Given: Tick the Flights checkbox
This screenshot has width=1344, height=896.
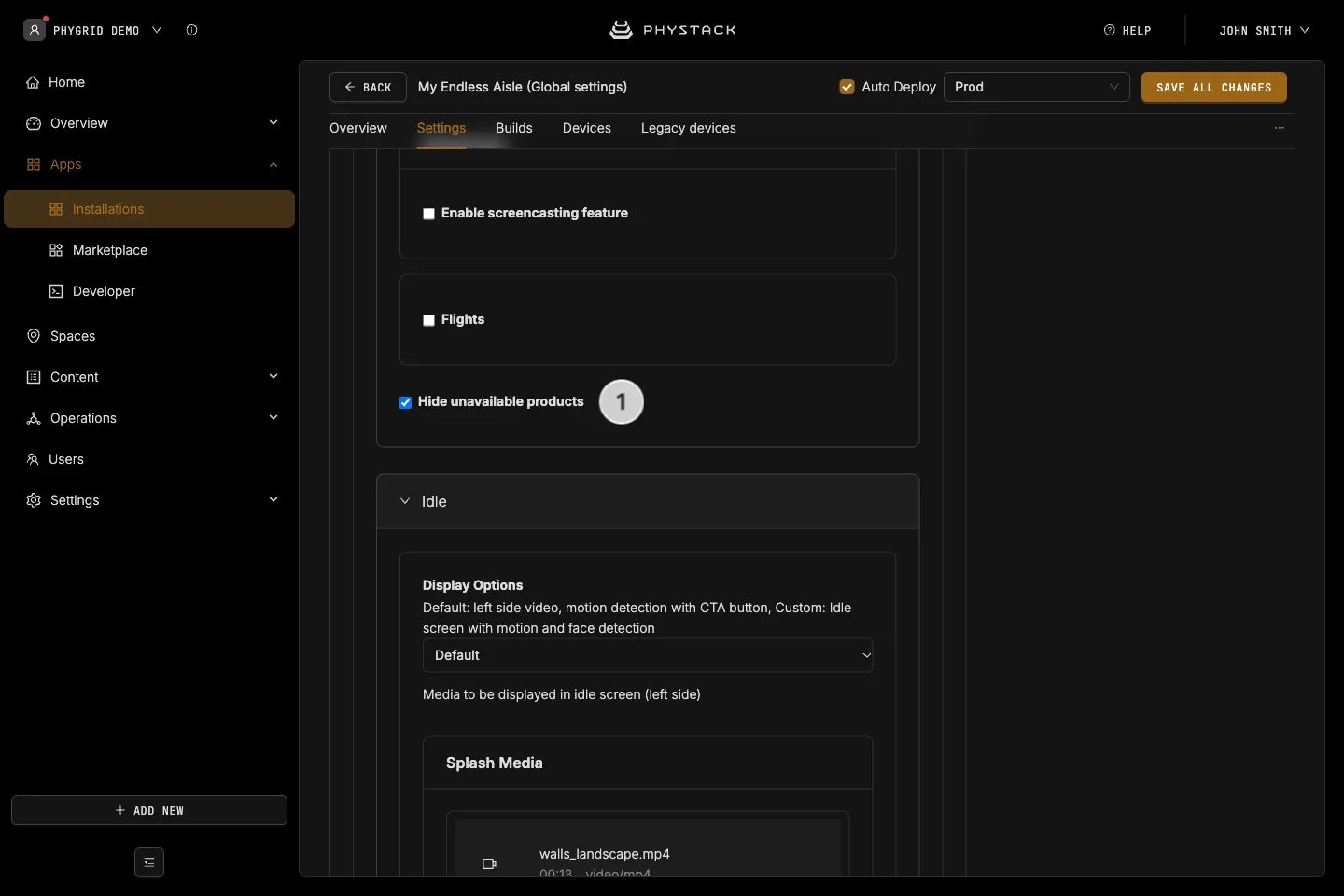Looking at the screenshot, I should [428, 320].
